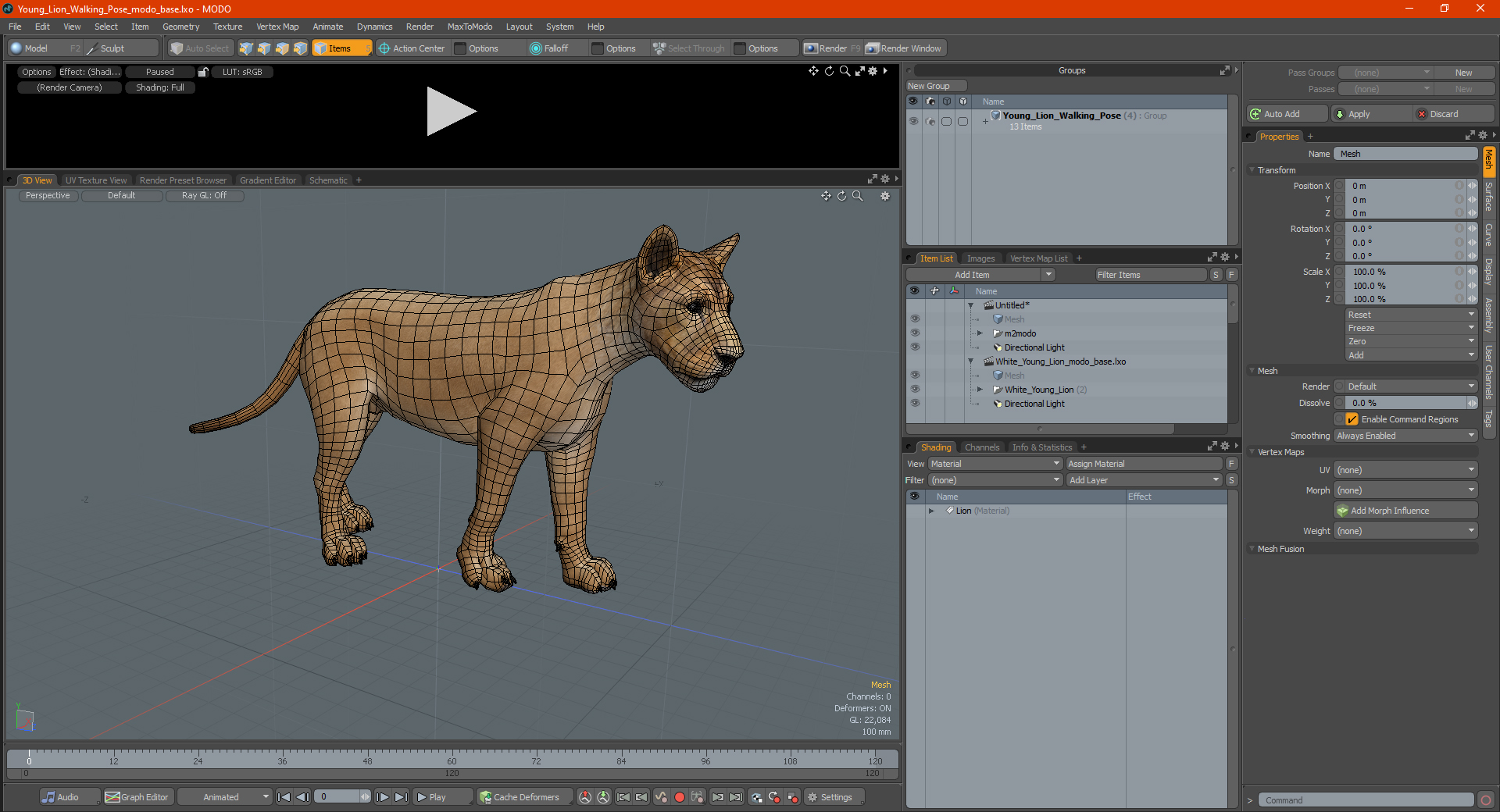Screen dimensions: 1500x812
Task: Collapse White_Young_Lion_modo_base.lxo scene
Action: point(971,361)
